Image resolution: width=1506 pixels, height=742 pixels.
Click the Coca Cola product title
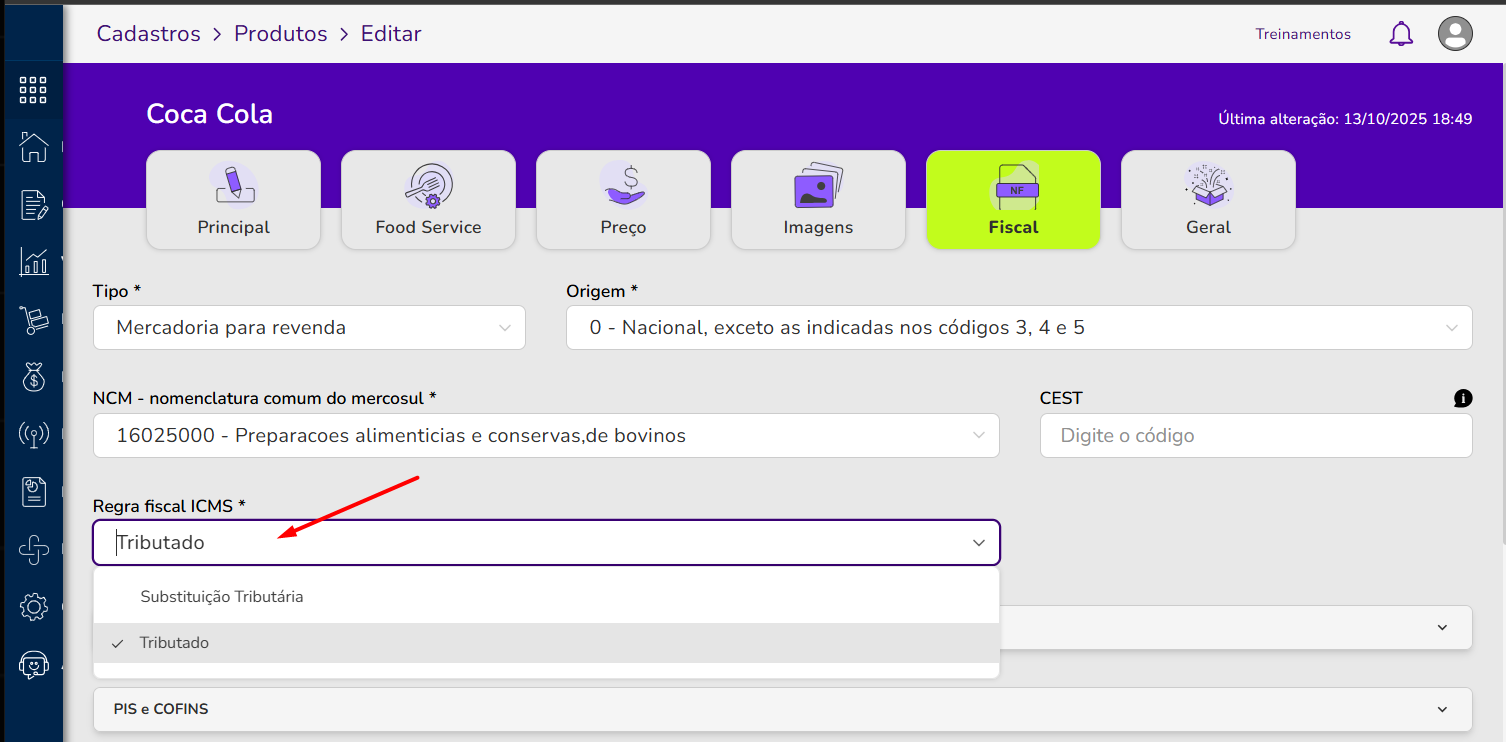pyautogui.click(x=210, y=114)
